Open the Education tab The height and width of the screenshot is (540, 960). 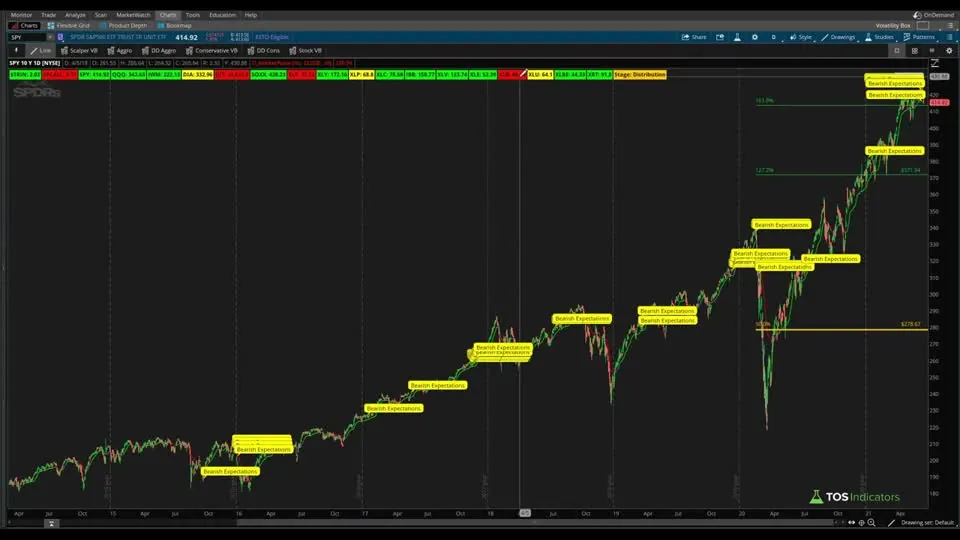pyautogui.click(x=222, y=15)
